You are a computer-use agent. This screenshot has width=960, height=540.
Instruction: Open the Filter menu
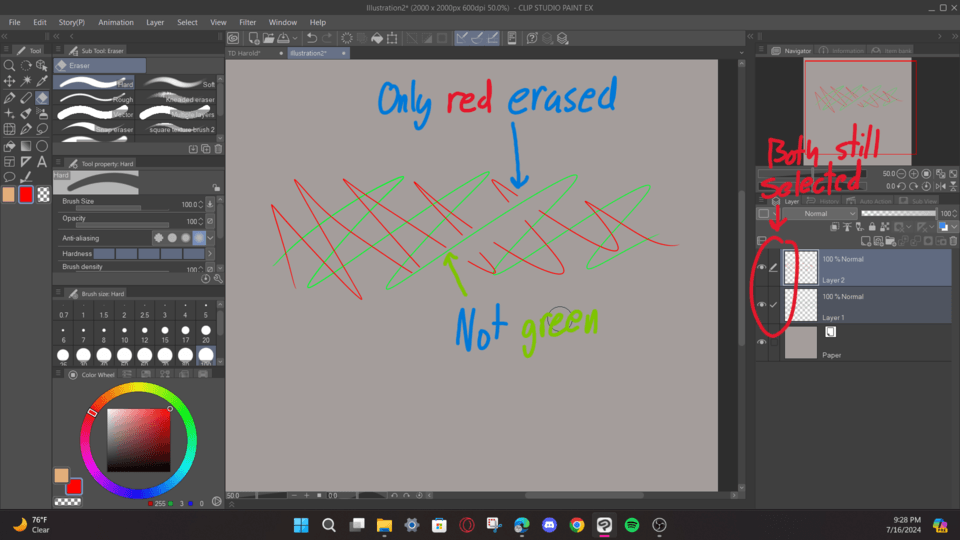(x=247, y=22)
